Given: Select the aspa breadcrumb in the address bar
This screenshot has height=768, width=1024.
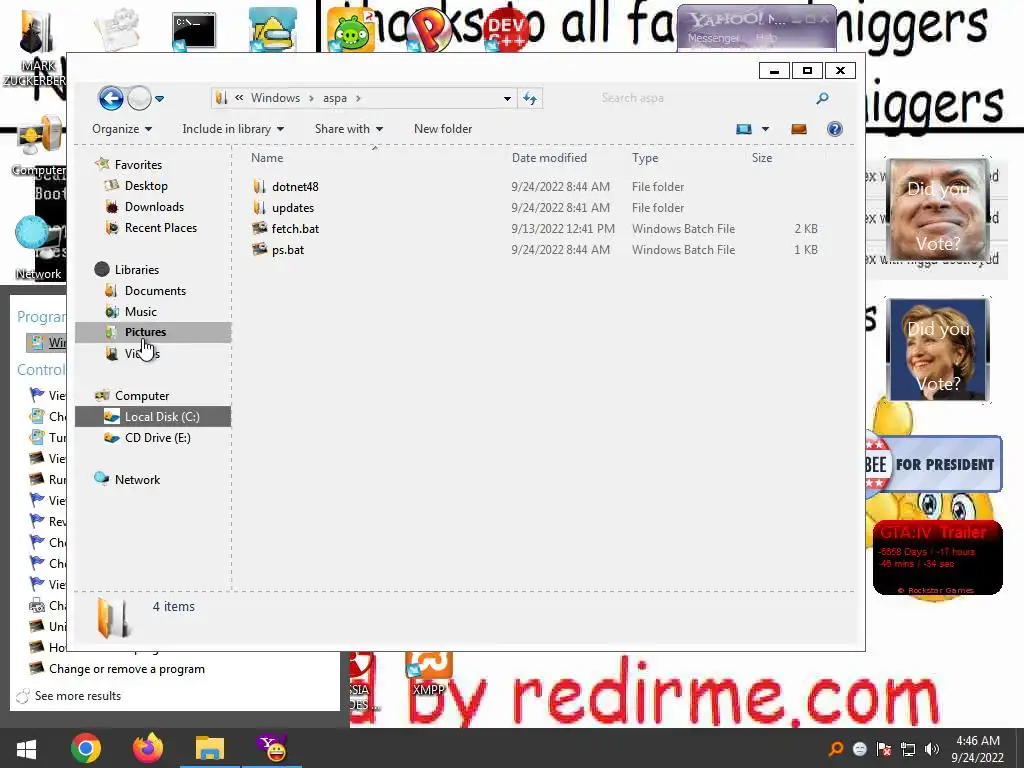Looking at the screenshot, I should point(334,98).
